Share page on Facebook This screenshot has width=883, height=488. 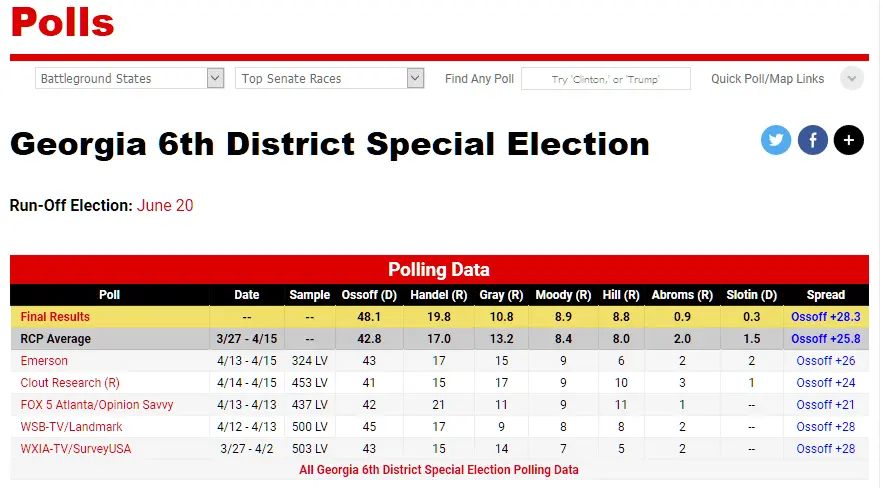(812, 140)
